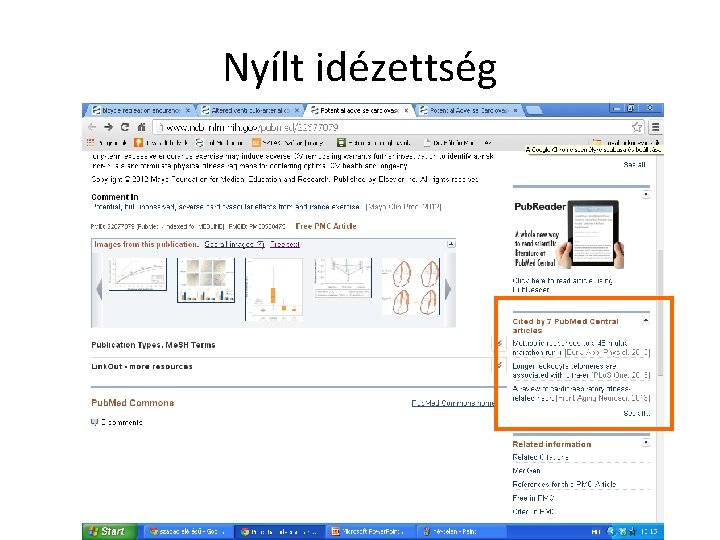This screenshot has height=540, width=720.
Task: Open the 'Longer leukocyte telomeres' PLoS One article
Action: [581, 371]
